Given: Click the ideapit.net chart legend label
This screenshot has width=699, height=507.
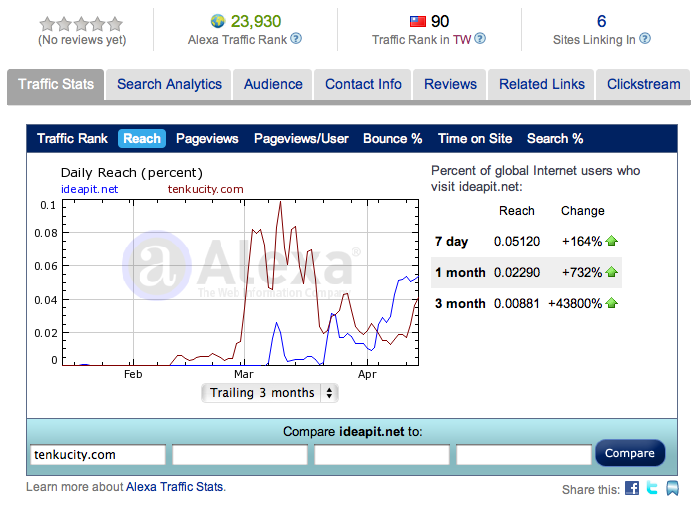Looking at the screenshot, I should pos(89,189).
